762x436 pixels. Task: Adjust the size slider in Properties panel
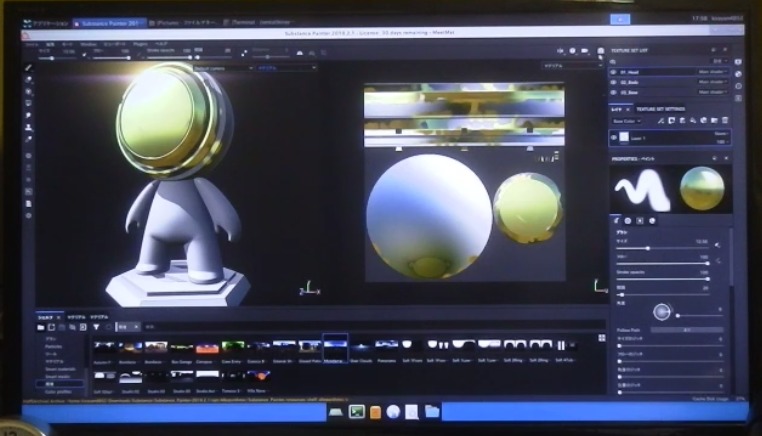(662, 248)
